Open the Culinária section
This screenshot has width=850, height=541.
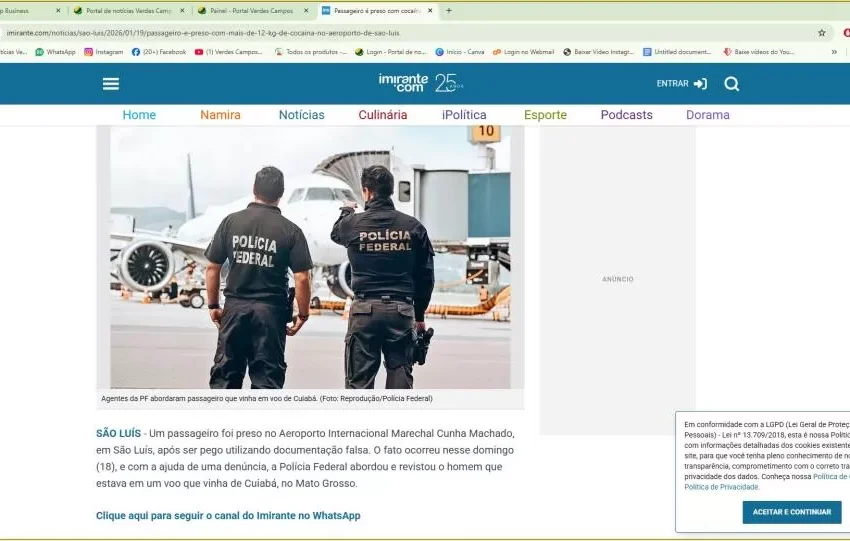tap(383, 115)
